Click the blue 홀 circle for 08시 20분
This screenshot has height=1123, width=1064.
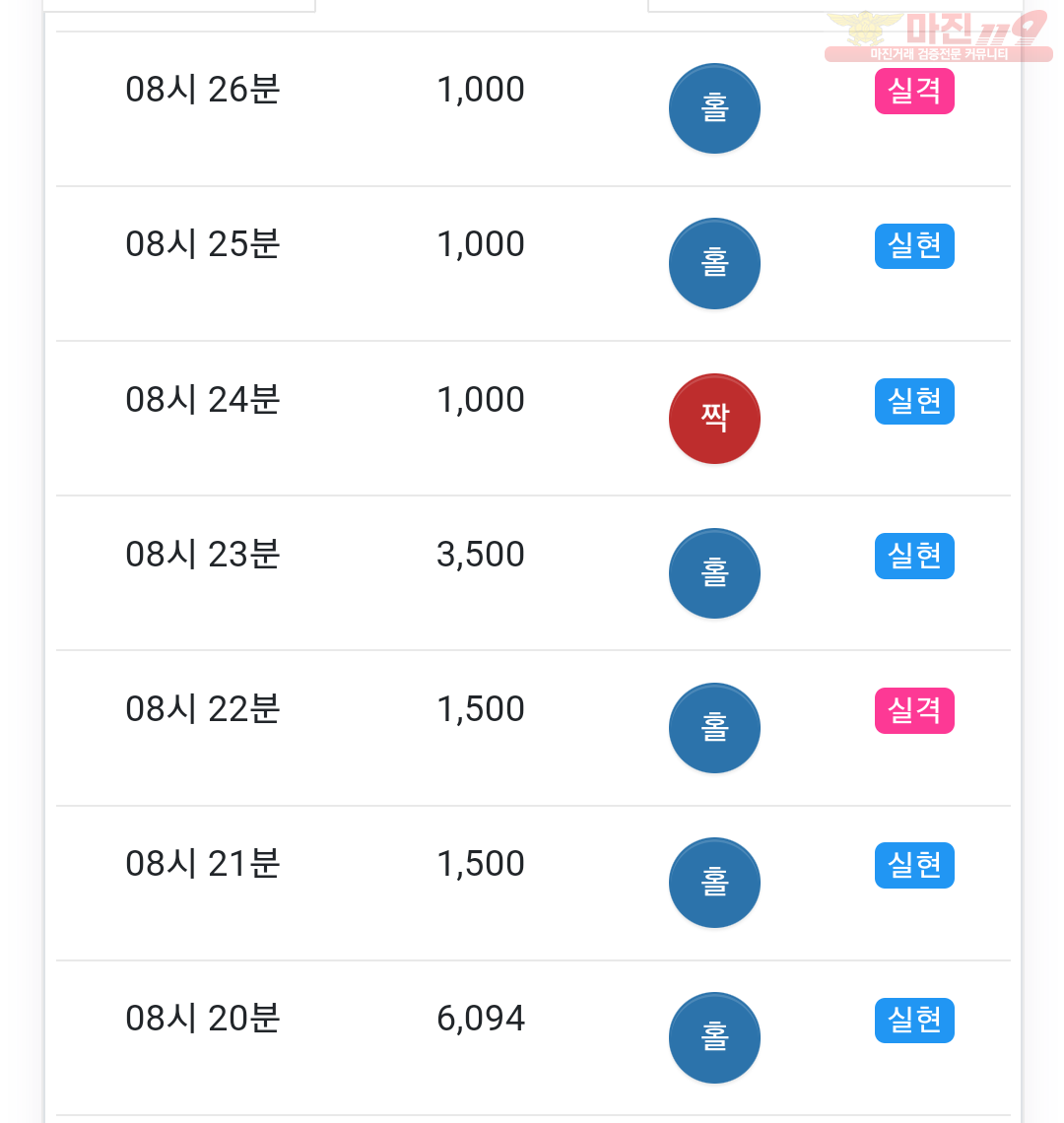pos(713,1037)
